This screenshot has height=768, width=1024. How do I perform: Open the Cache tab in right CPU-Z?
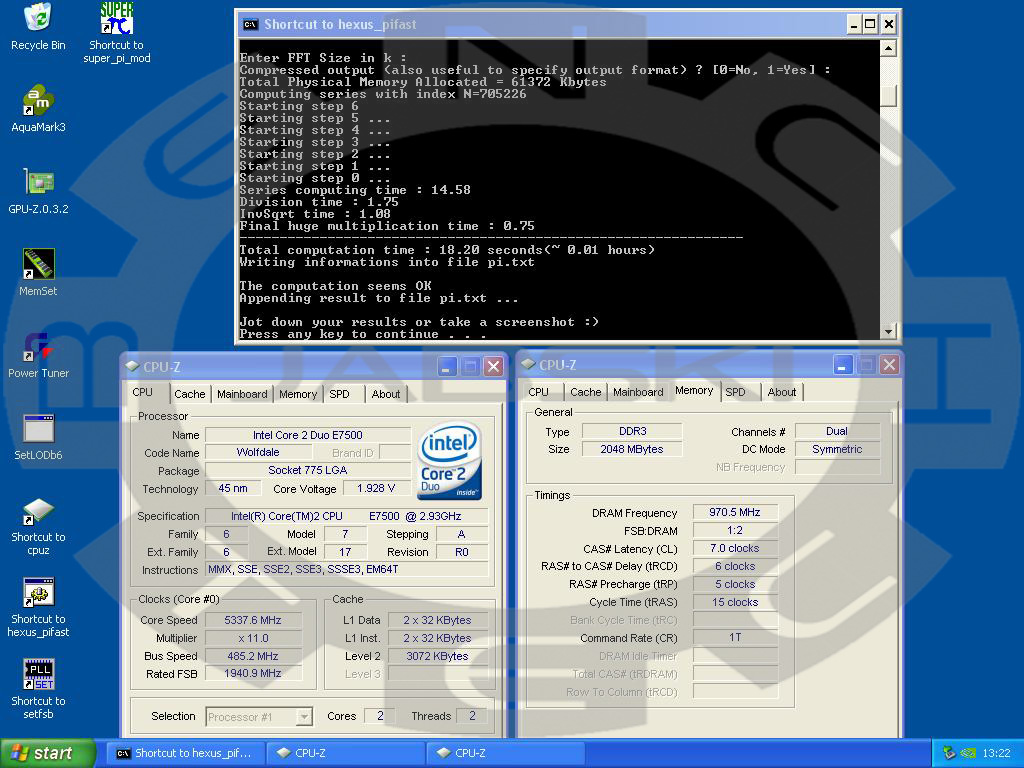586,392
